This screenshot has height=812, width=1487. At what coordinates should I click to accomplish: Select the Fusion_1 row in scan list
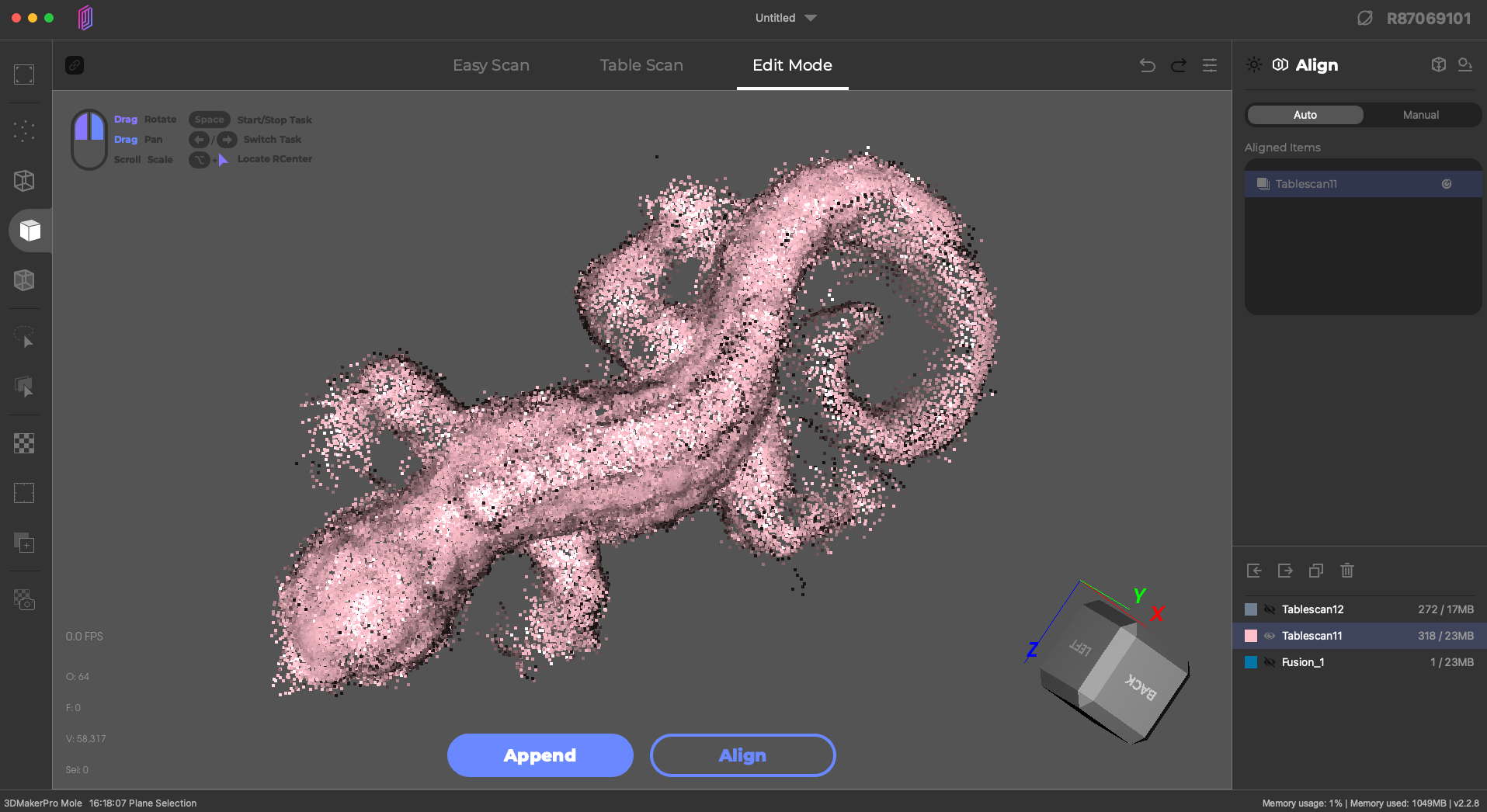click(x=1360, y=662)
